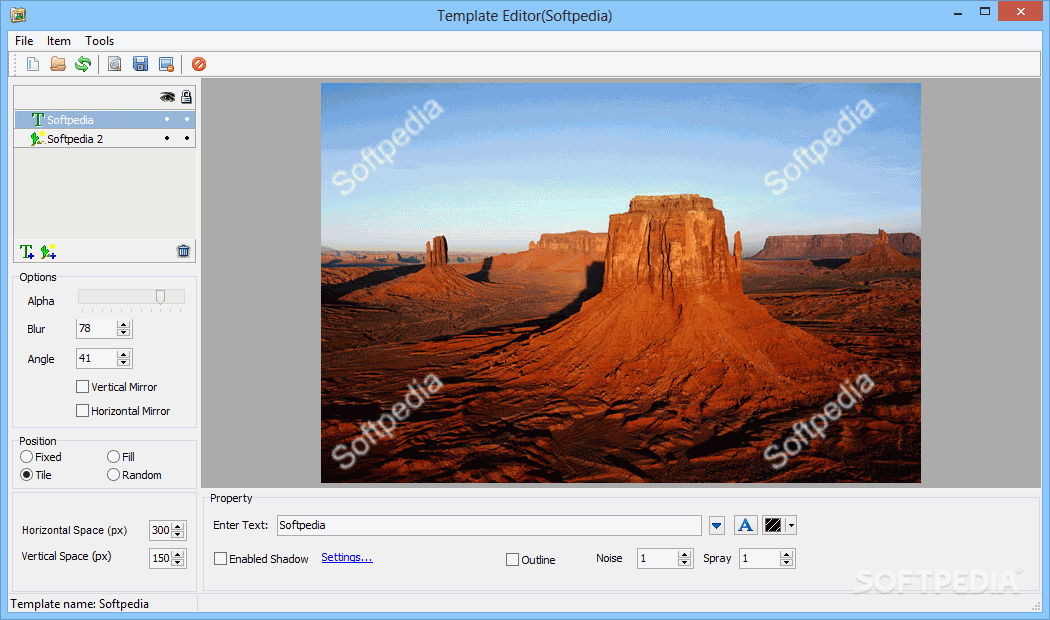Click the 'Template name: Softpedia' status bar text
Screen dimensions: 1050x620
pyautogui.click(x=80, y=604)
